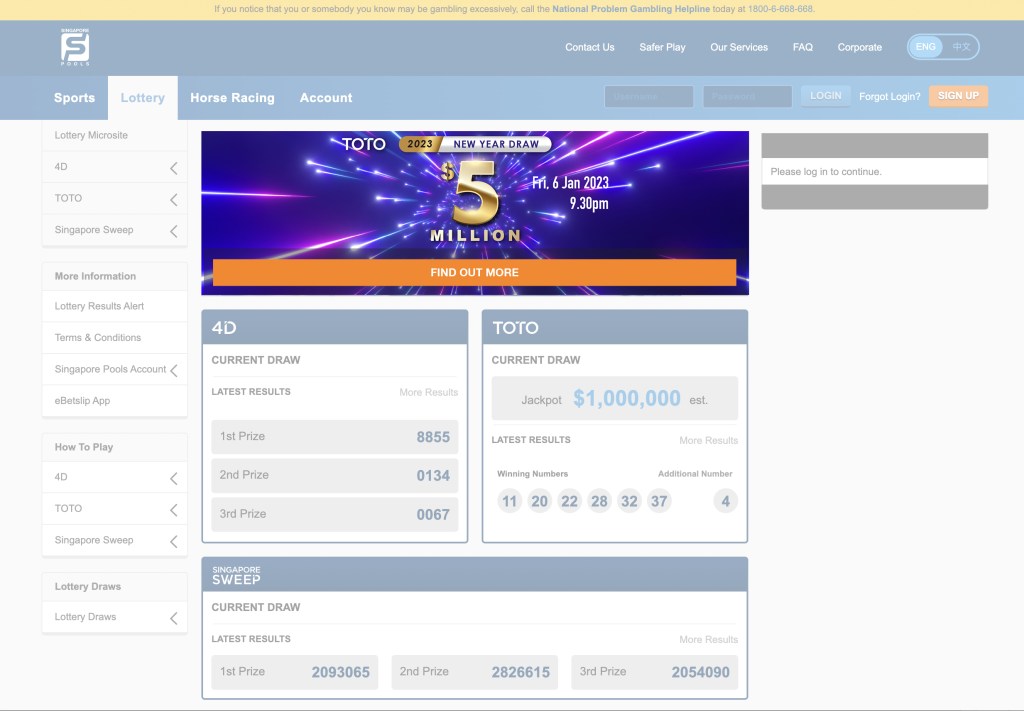Click FIND OUT MORE on TOTO banner
Screen dimensions: 1024x711
point(474,272)
